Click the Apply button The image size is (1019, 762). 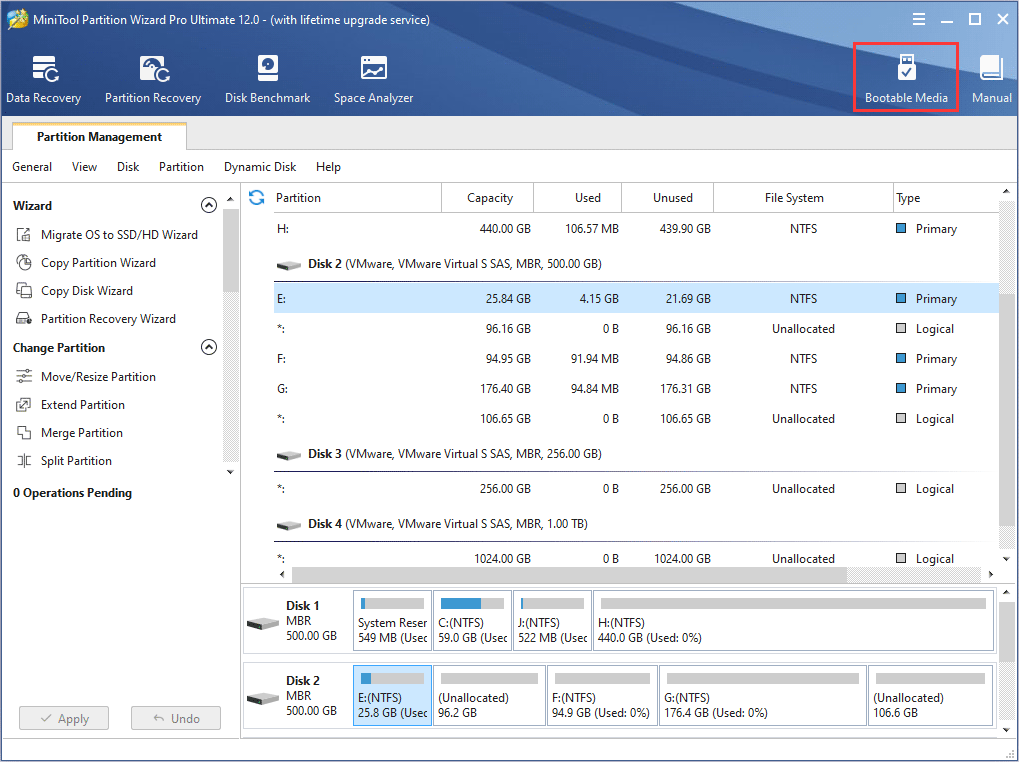pos(64,718)
